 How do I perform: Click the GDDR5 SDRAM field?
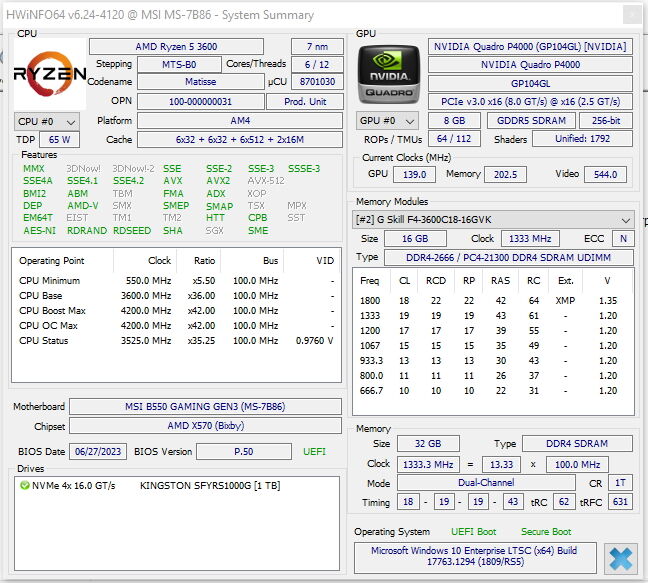531,121
